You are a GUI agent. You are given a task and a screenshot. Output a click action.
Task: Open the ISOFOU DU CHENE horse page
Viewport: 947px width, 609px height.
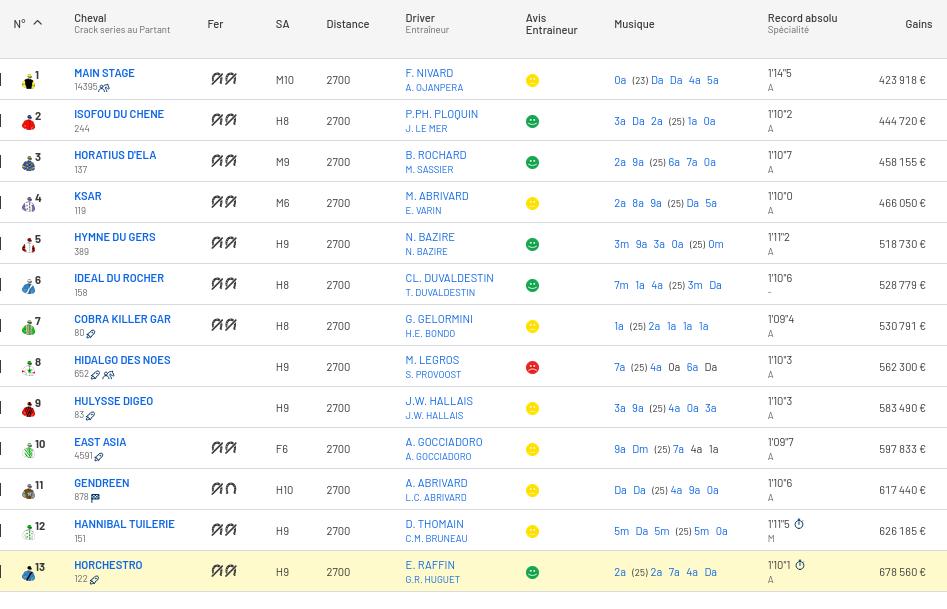pyautogui.click(x=118, y=114)
